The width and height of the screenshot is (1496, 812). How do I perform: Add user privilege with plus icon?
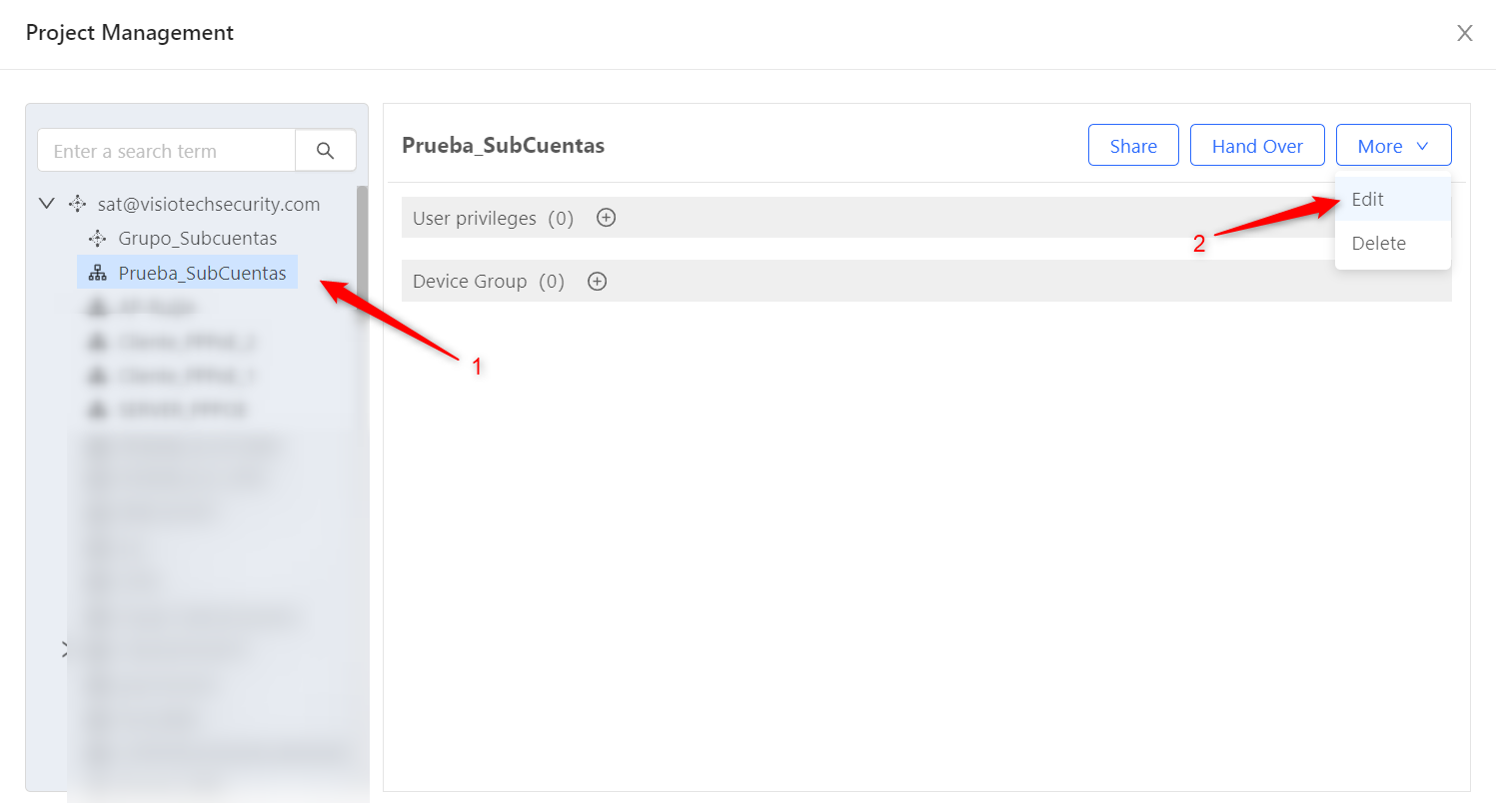click(x=606, y=218)
